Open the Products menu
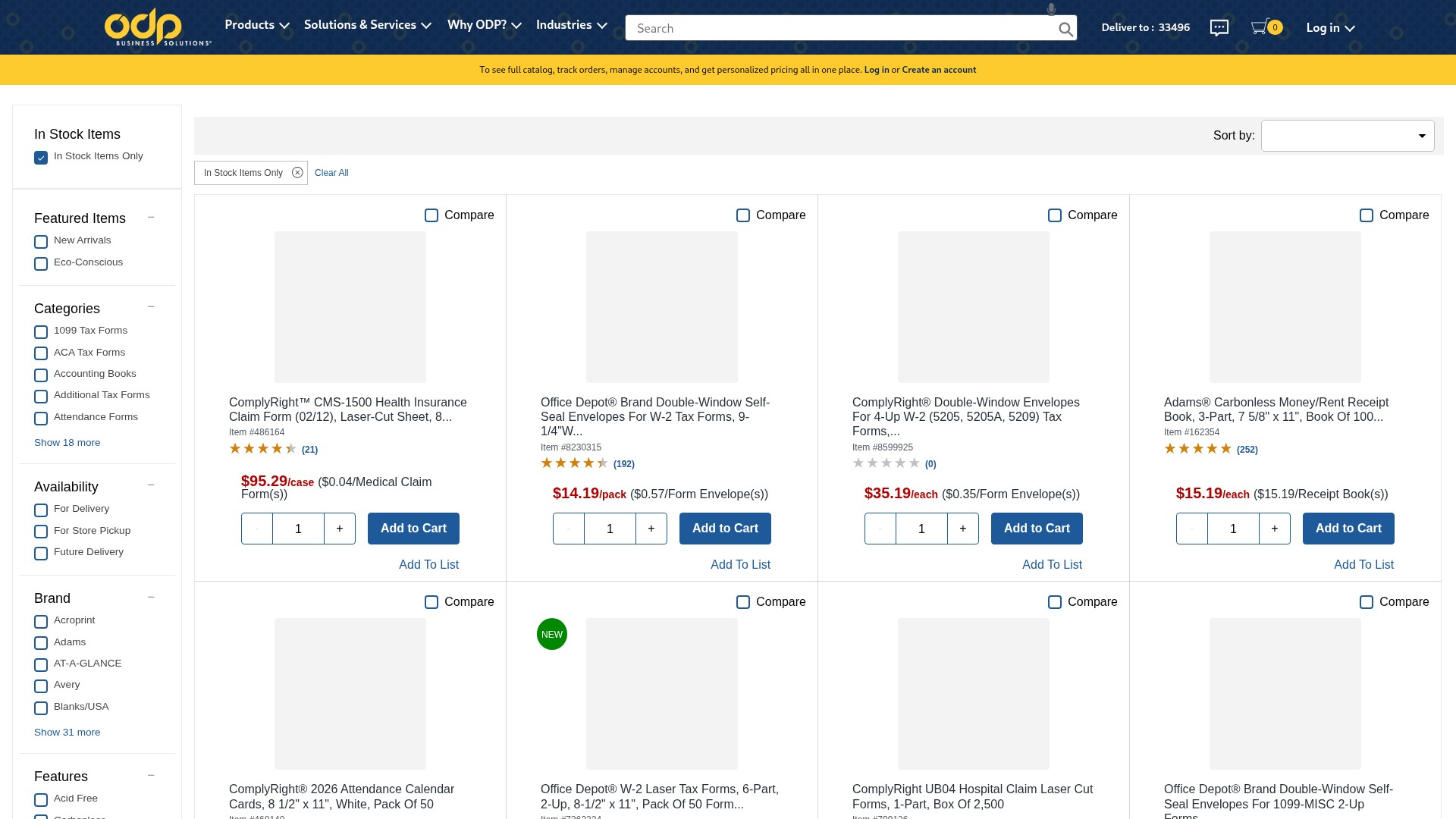This screenshot has height=819, width=1456. 257,25
